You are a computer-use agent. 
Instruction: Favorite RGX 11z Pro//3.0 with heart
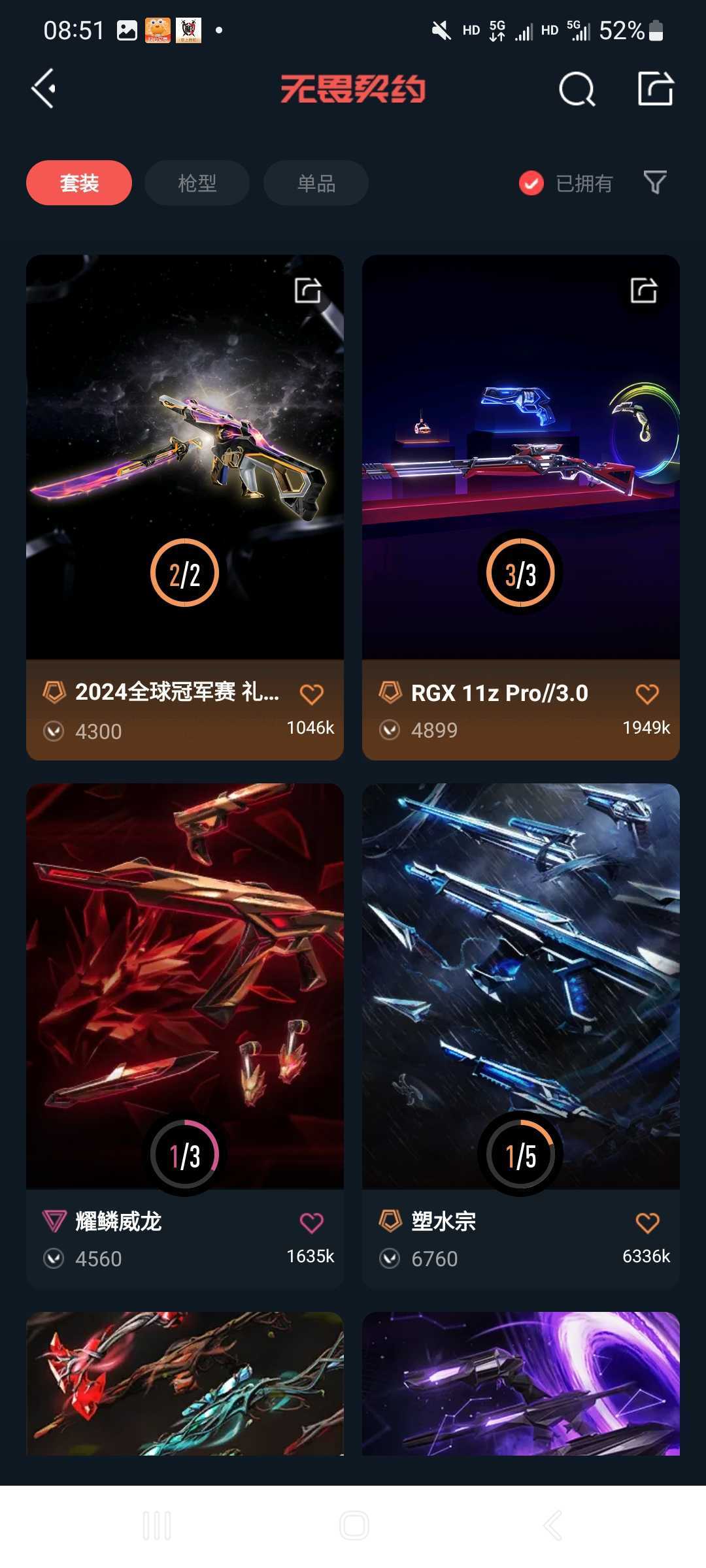(648, 694)
